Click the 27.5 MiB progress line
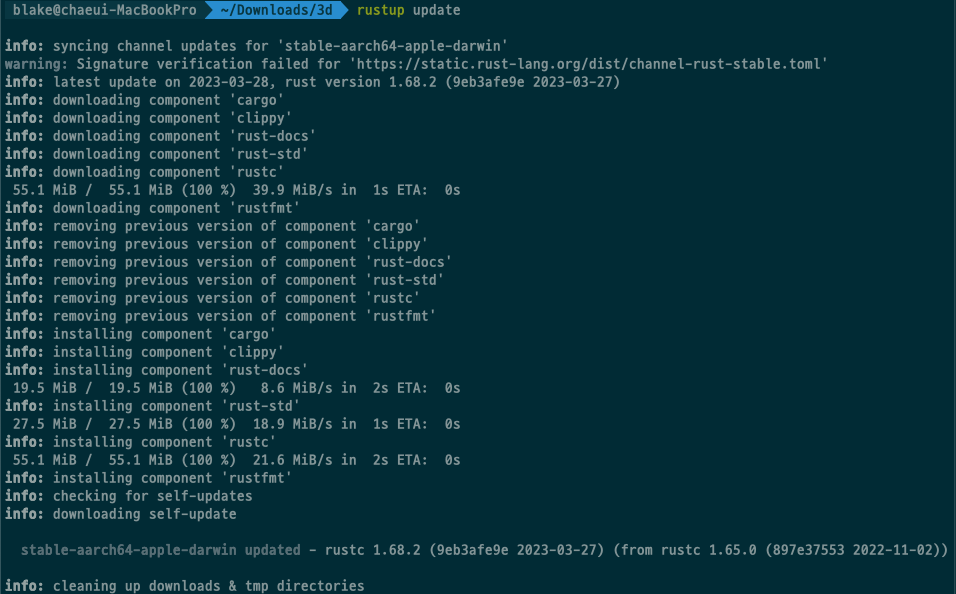956x594 pixels. 236,424
